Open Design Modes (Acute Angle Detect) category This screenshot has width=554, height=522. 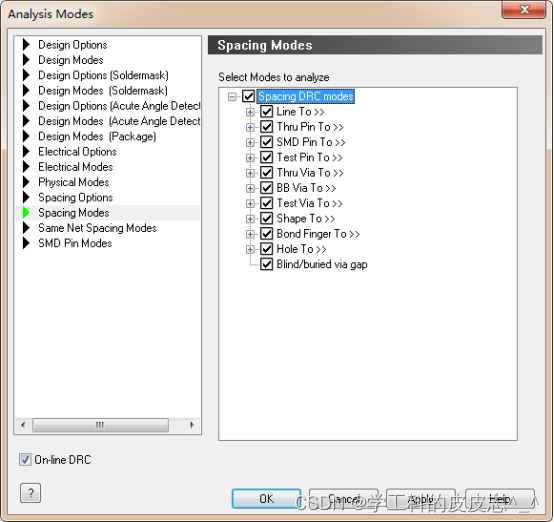(x=119, y=121)
